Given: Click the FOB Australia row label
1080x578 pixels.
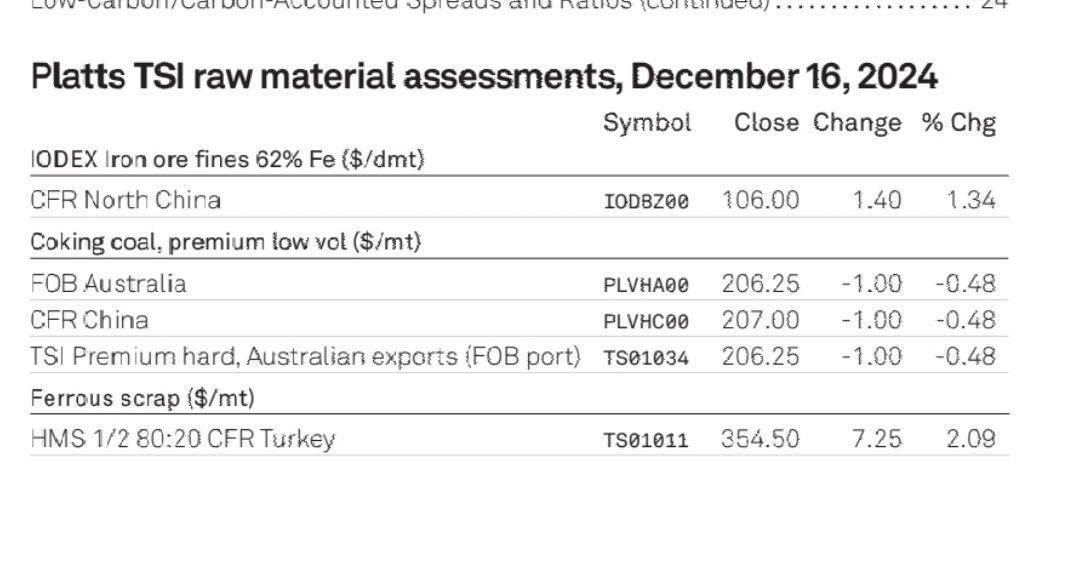Looking at the screenshot, I should coord(108,284).
